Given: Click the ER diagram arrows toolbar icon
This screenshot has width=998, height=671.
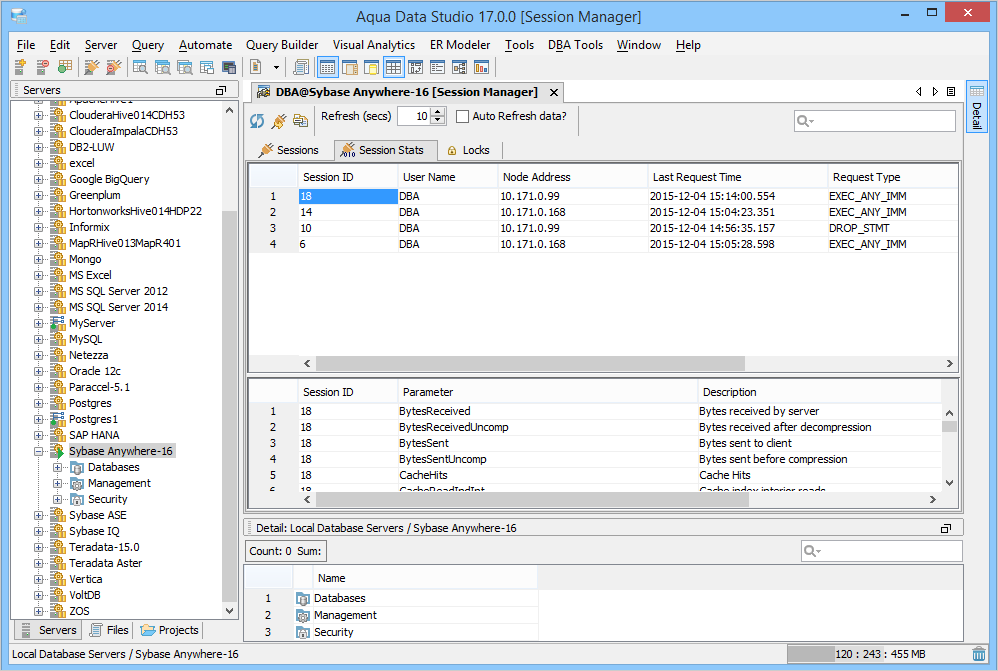Looking at the screenshot, I should (x=416, y=67).
